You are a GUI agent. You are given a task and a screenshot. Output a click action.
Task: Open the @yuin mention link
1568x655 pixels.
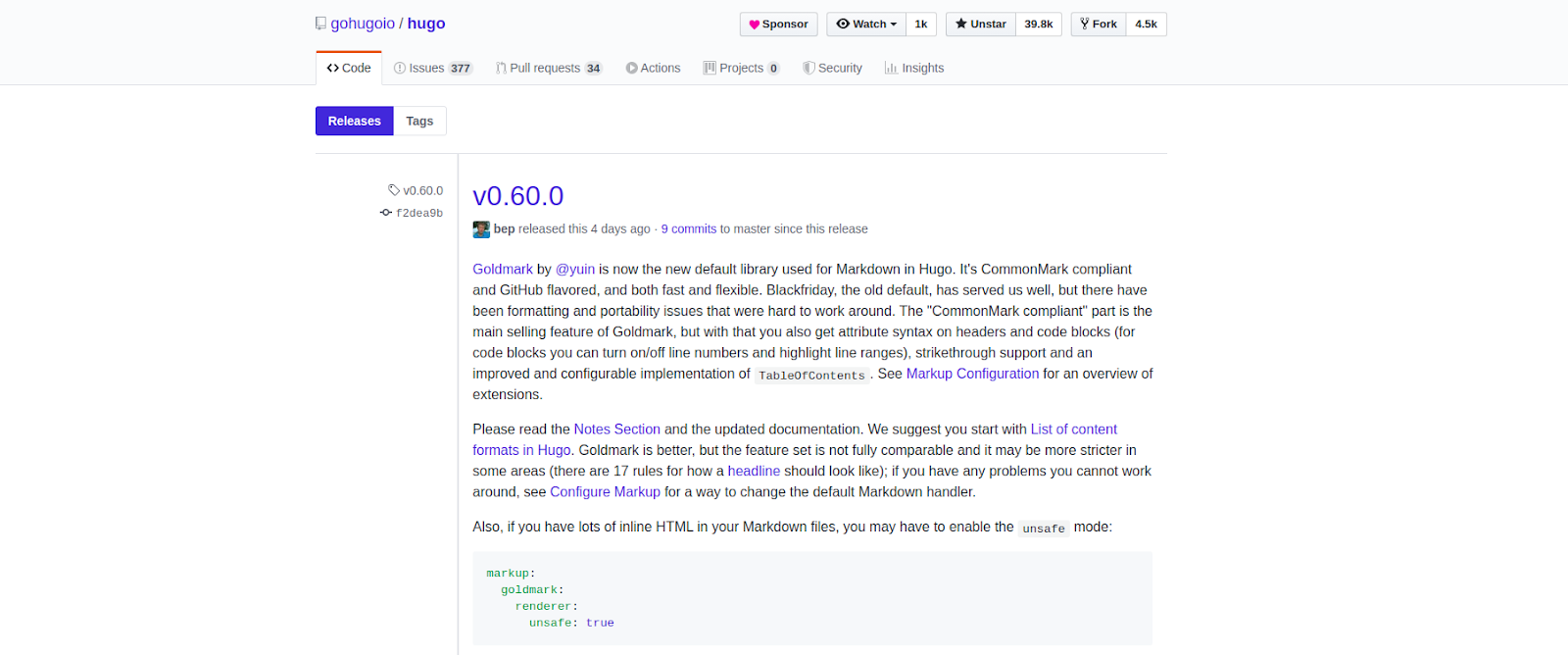pos(575,269)
